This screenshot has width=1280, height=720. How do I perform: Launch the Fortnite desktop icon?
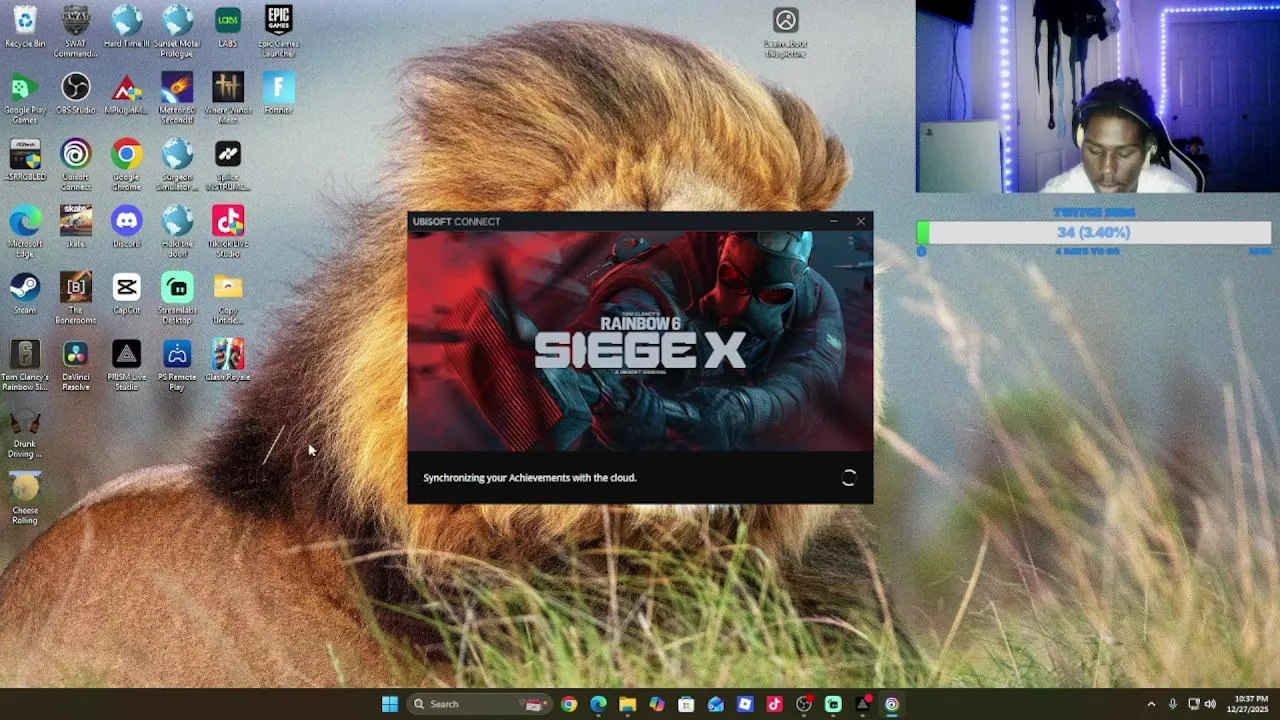click(279, 94)
